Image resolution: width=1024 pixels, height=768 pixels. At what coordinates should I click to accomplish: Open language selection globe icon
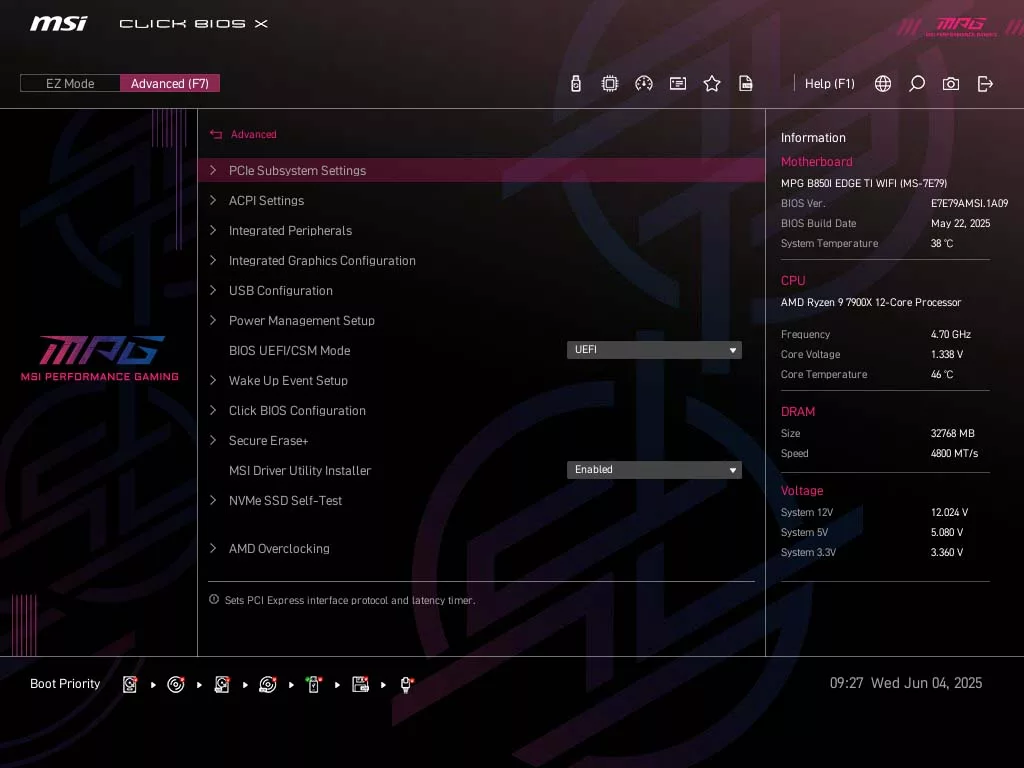[883, 84]
